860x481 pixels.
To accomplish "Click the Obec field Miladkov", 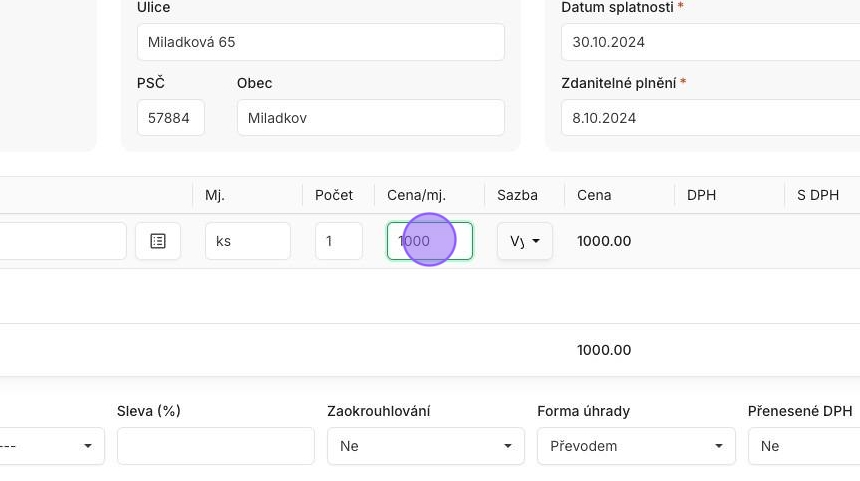I will tap(370, 118).
